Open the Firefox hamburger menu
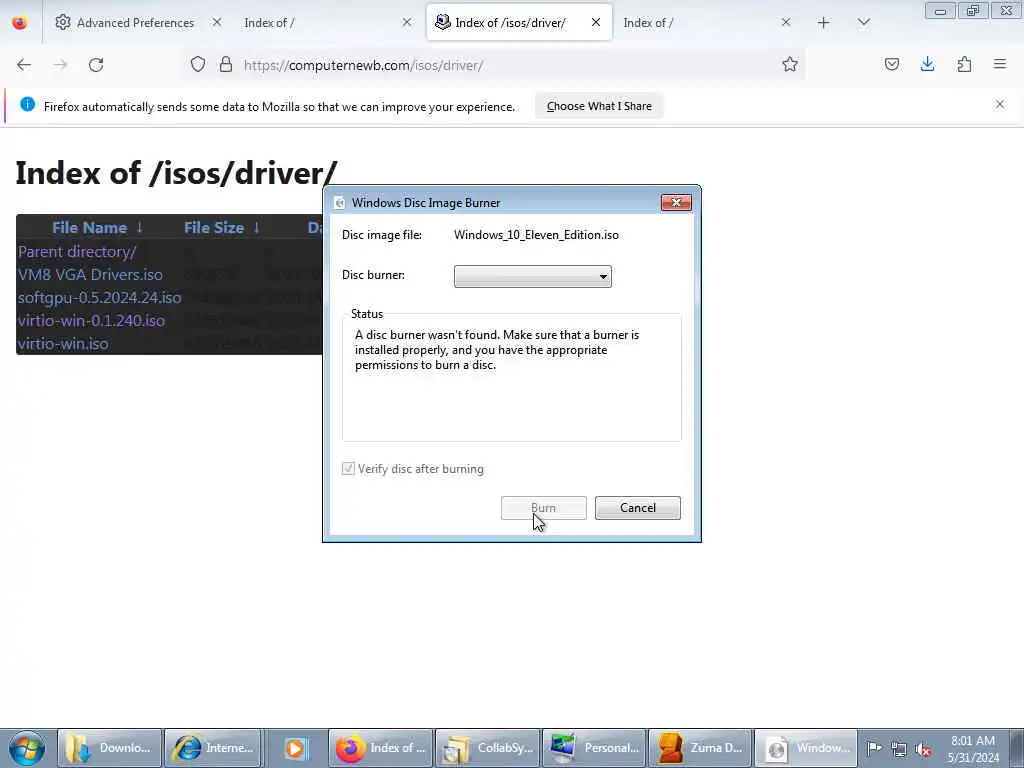This screenshot has height=768, width=1024. (1000, 64)
